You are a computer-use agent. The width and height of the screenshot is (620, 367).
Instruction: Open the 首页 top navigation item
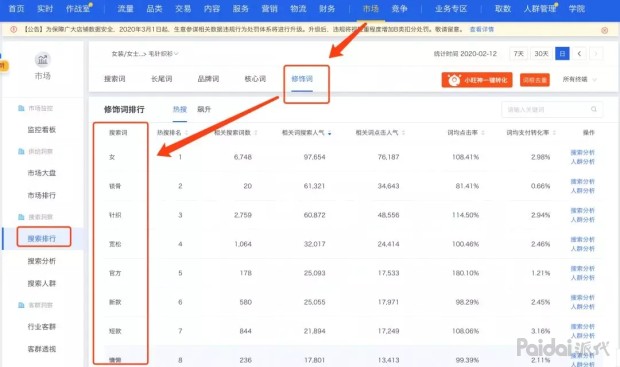(x=16, y=9)
